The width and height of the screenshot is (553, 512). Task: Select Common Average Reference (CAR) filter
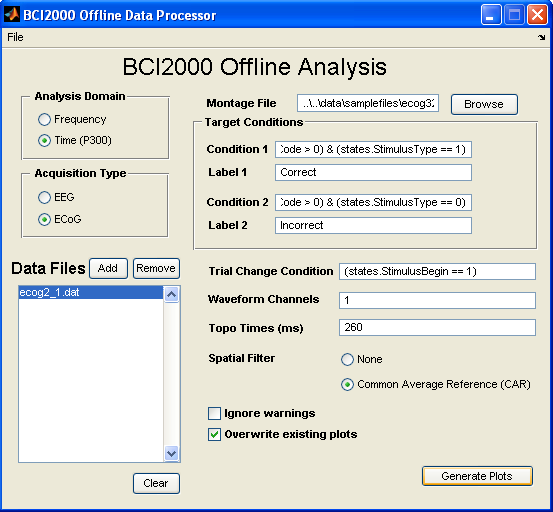tap(347, 384)
